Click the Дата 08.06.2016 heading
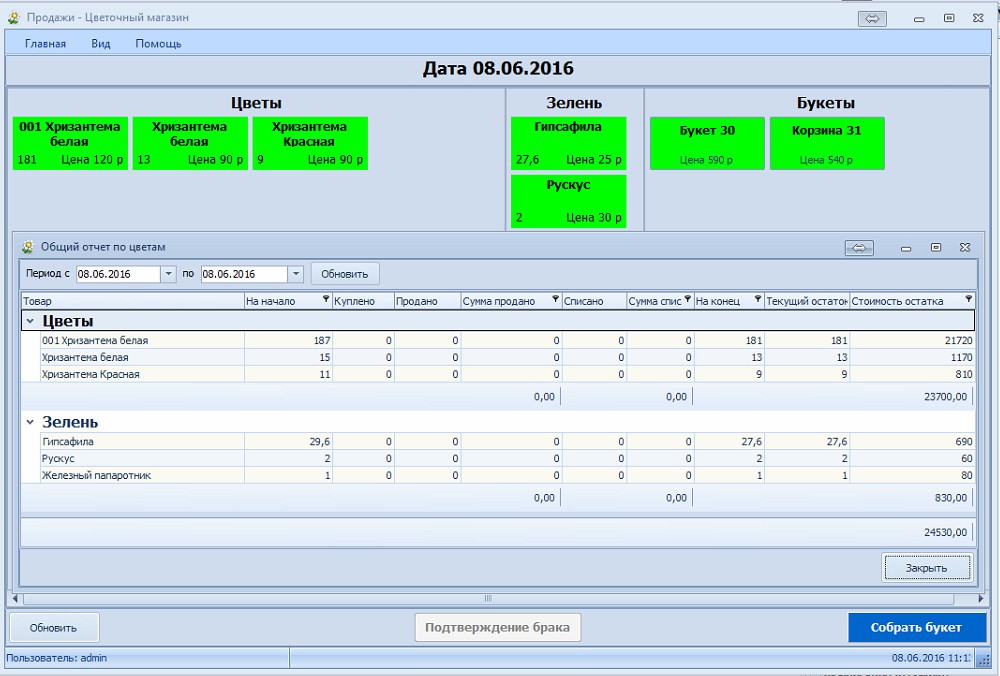The height and width of the screenshot is (676, 1000). click(x=498, y=69)
